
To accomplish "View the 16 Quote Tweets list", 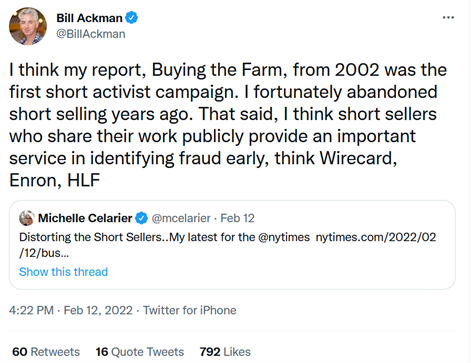I will pyautogui.click(x=140, y=352).
